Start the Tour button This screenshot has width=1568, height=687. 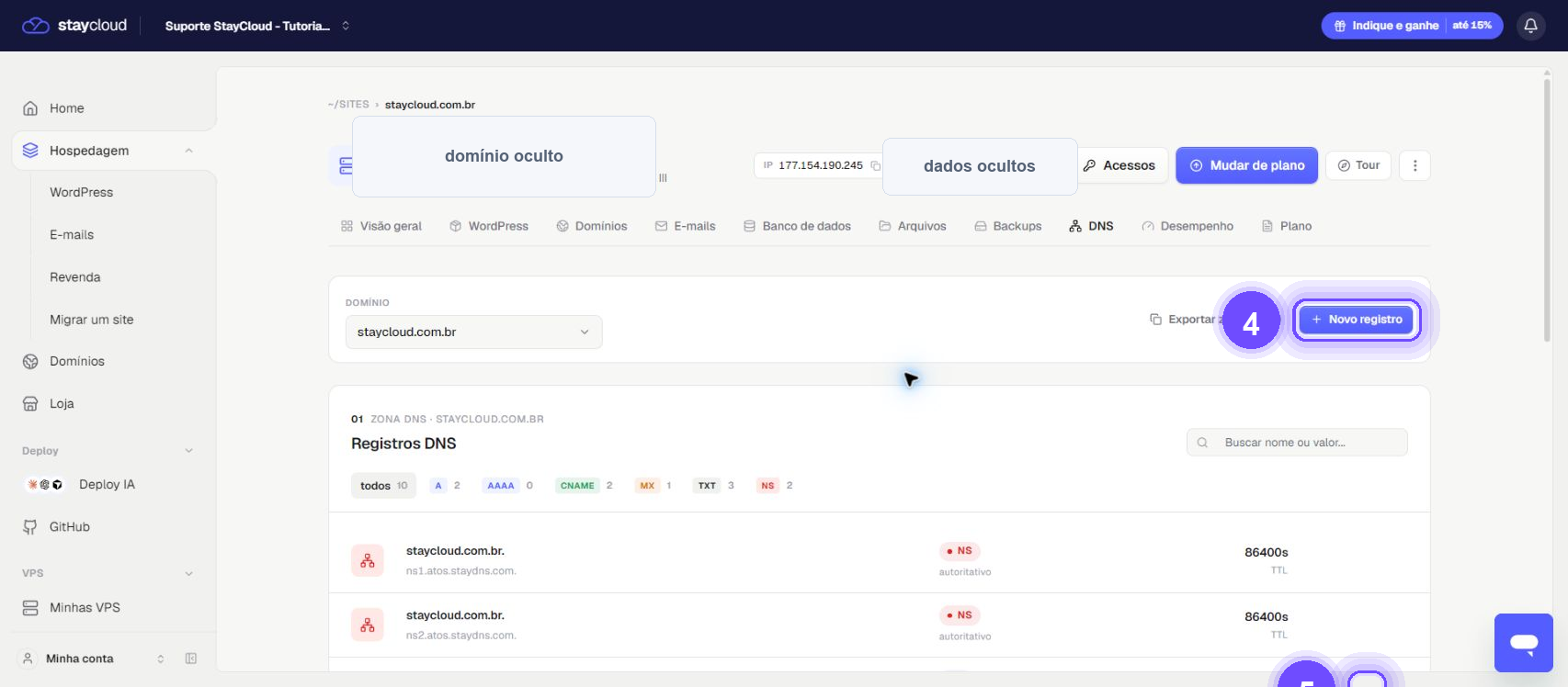(x=1358, y=165)
